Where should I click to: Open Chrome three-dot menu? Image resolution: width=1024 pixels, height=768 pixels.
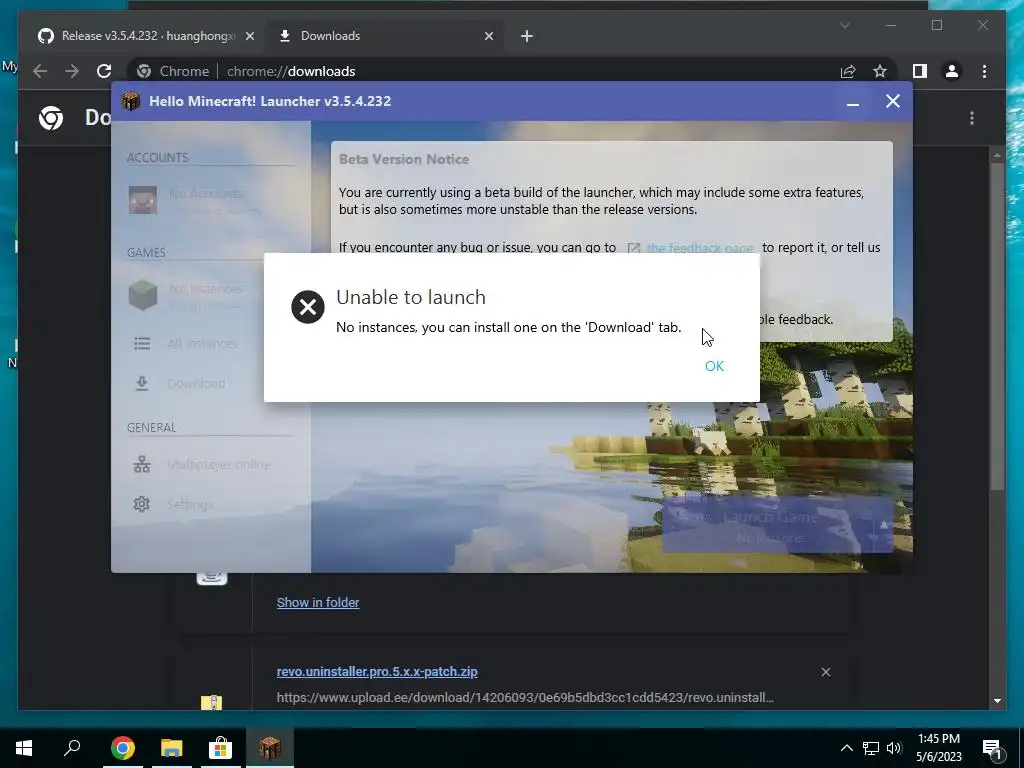[984, 71]
